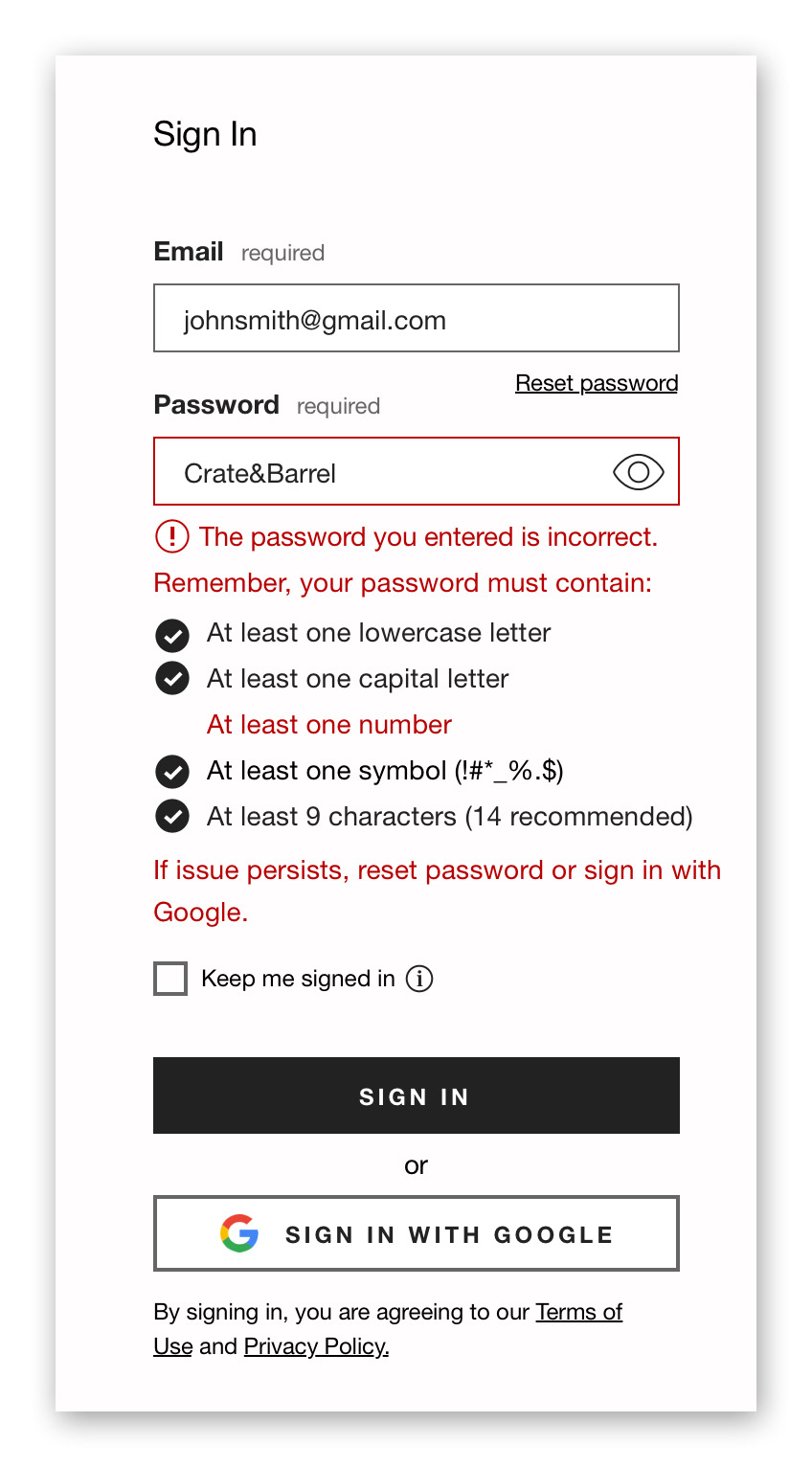Viewport: 812px width, 1467px height.
Task: Click the info icon beside Keep me signed in
Action: tap(419, 979)
